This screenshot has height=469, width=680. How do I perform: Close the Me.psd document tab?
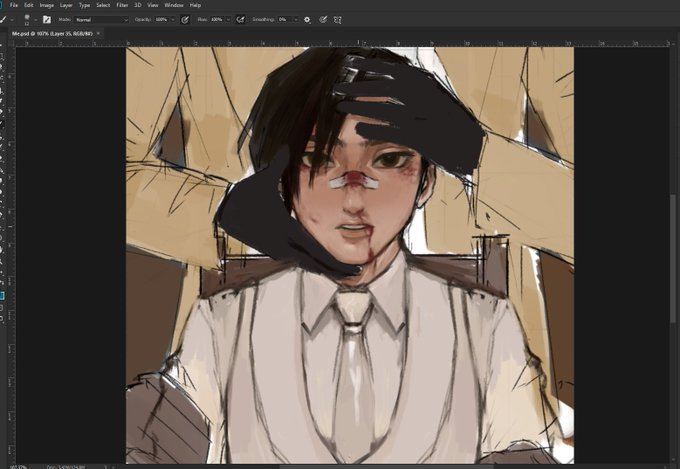(98, 33)
